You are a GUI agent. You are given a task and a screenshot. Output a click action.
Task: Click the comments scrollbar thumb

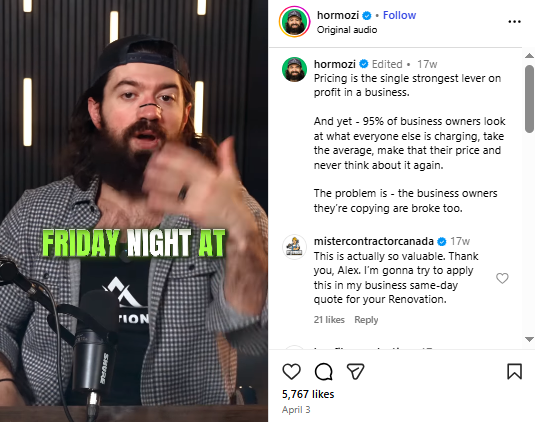coord(529,99)
